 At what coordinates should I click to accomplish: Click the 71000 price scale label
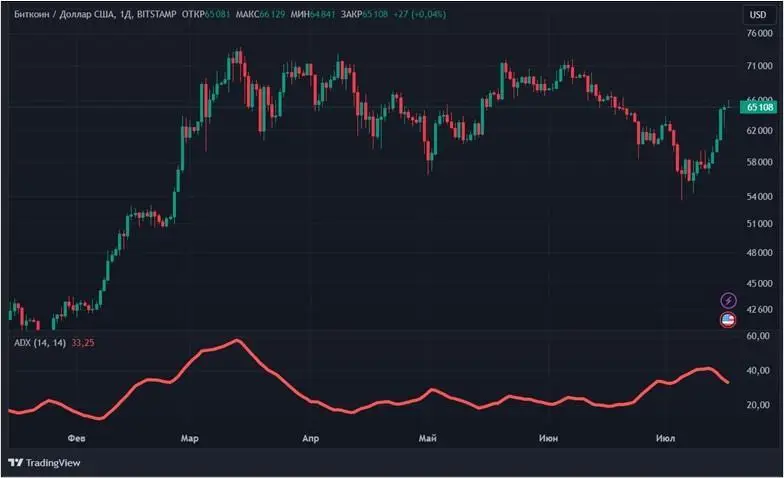pos(760,66)
